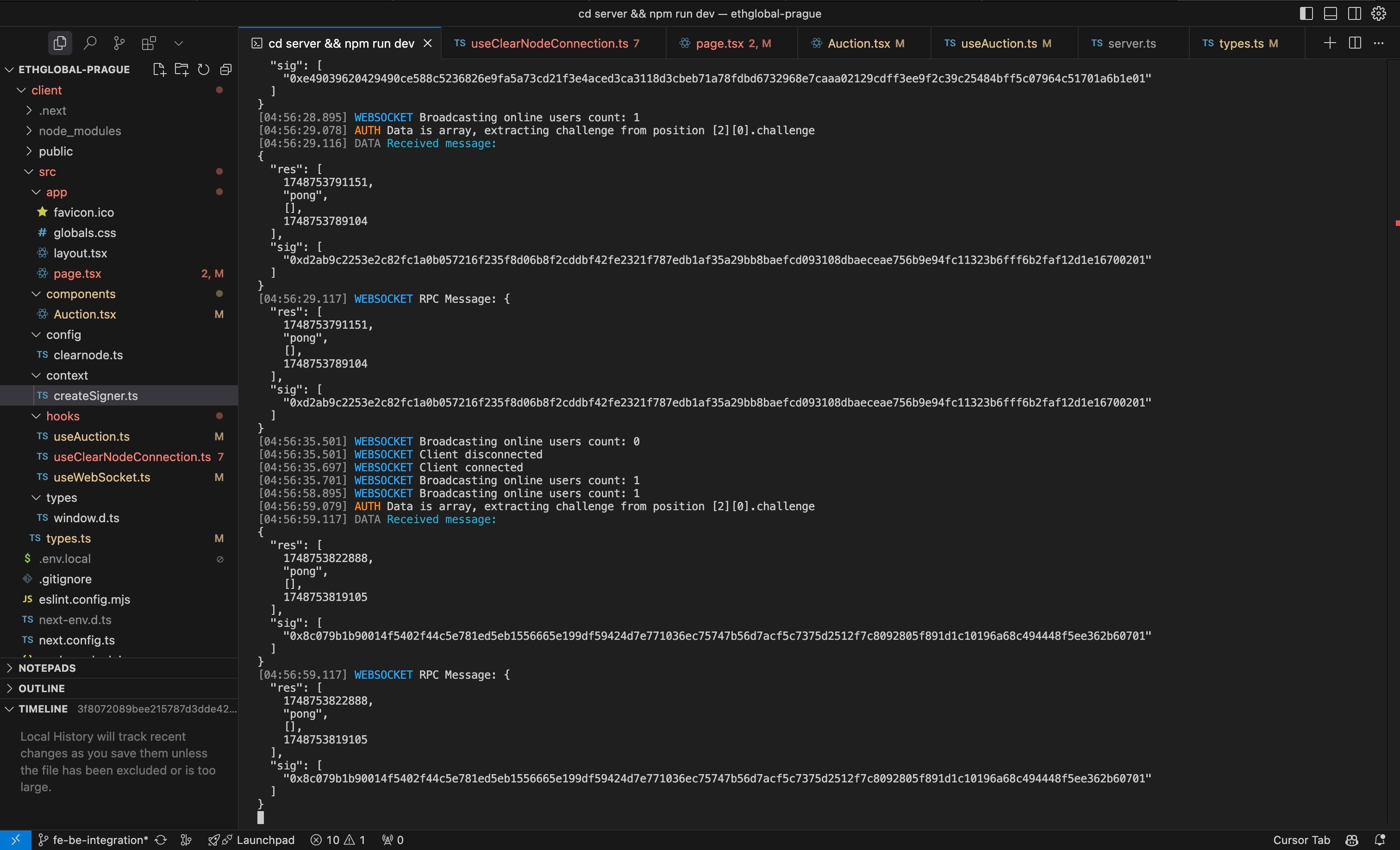Open Cursor Tab status item
The image size is (1400, 850).
click(x=1301, y=840)
